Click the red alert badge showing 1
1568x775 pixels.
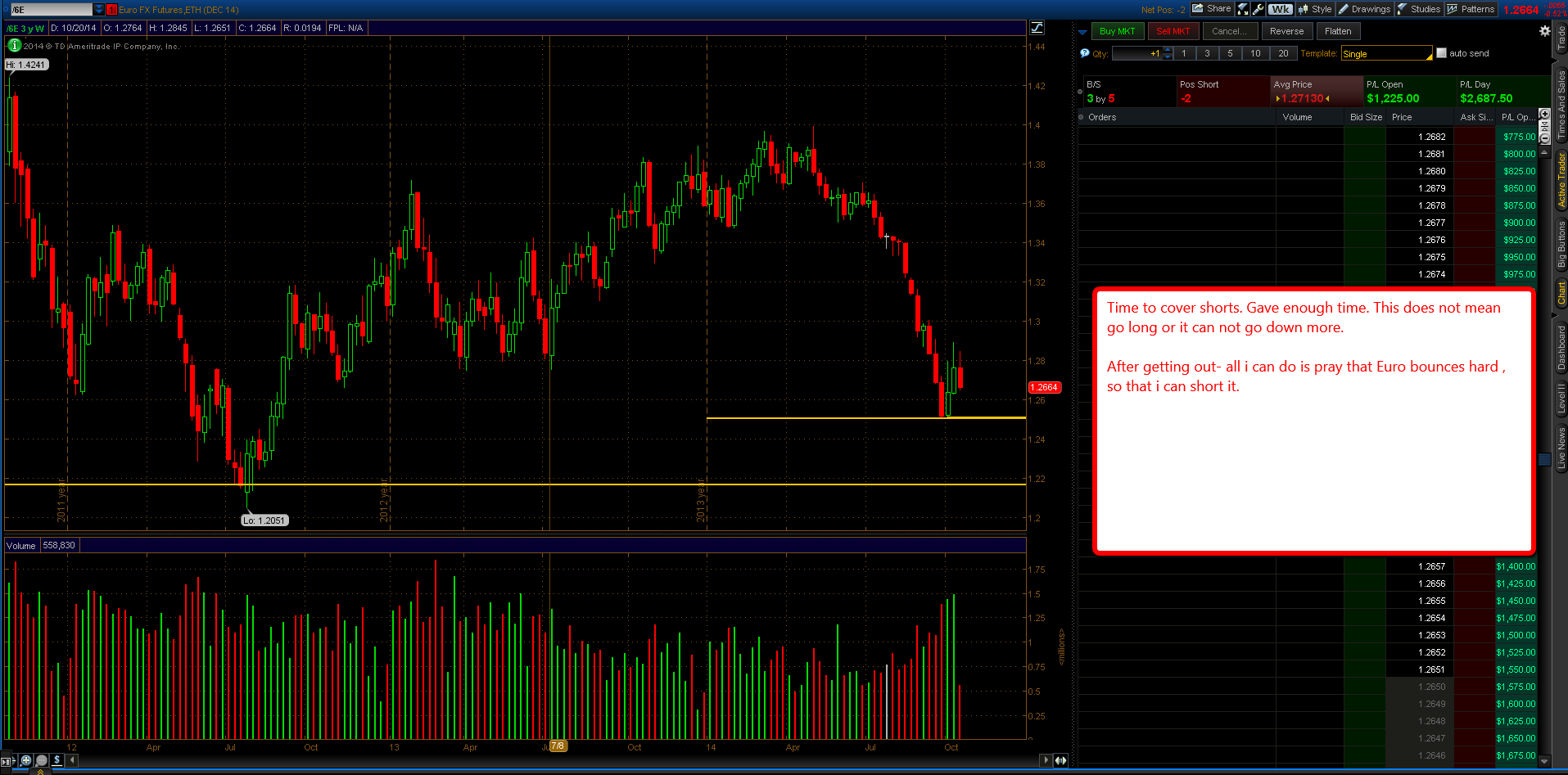[111, 9]
